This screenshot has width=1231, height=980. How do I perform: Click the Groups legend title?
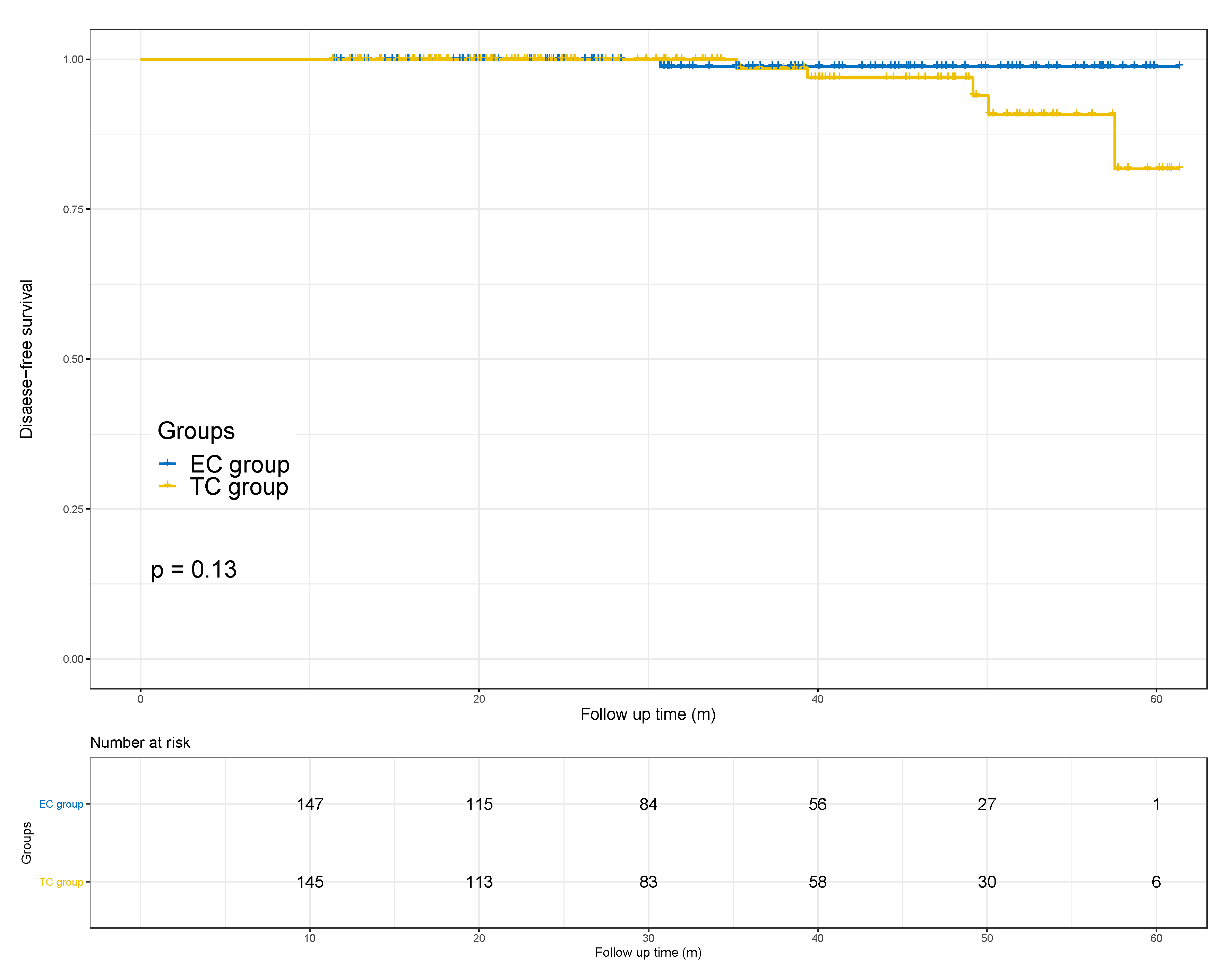coord(196,431)
